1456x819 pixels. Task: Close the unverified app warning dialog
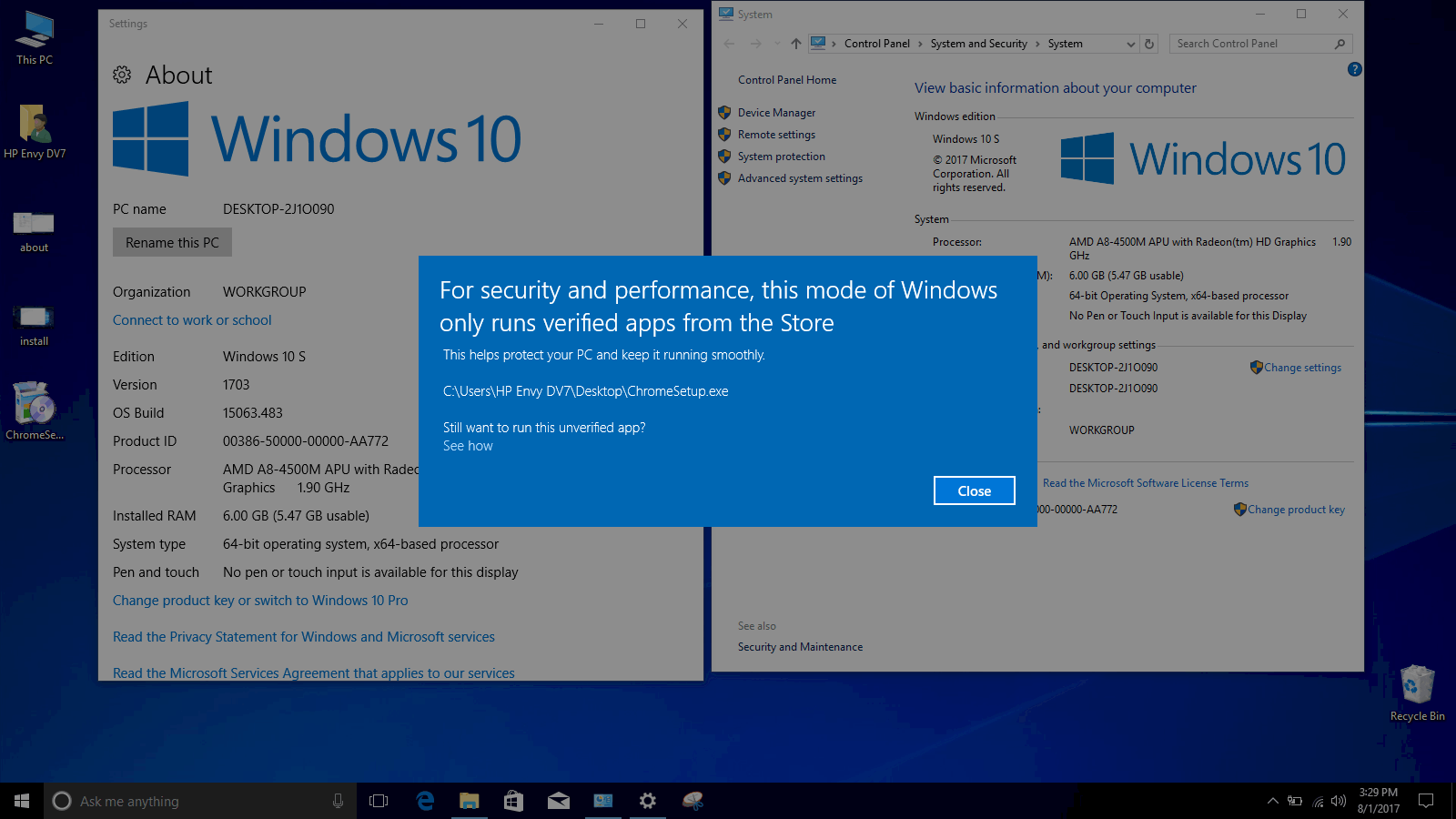pyautogui.click(x=974, y=490)
